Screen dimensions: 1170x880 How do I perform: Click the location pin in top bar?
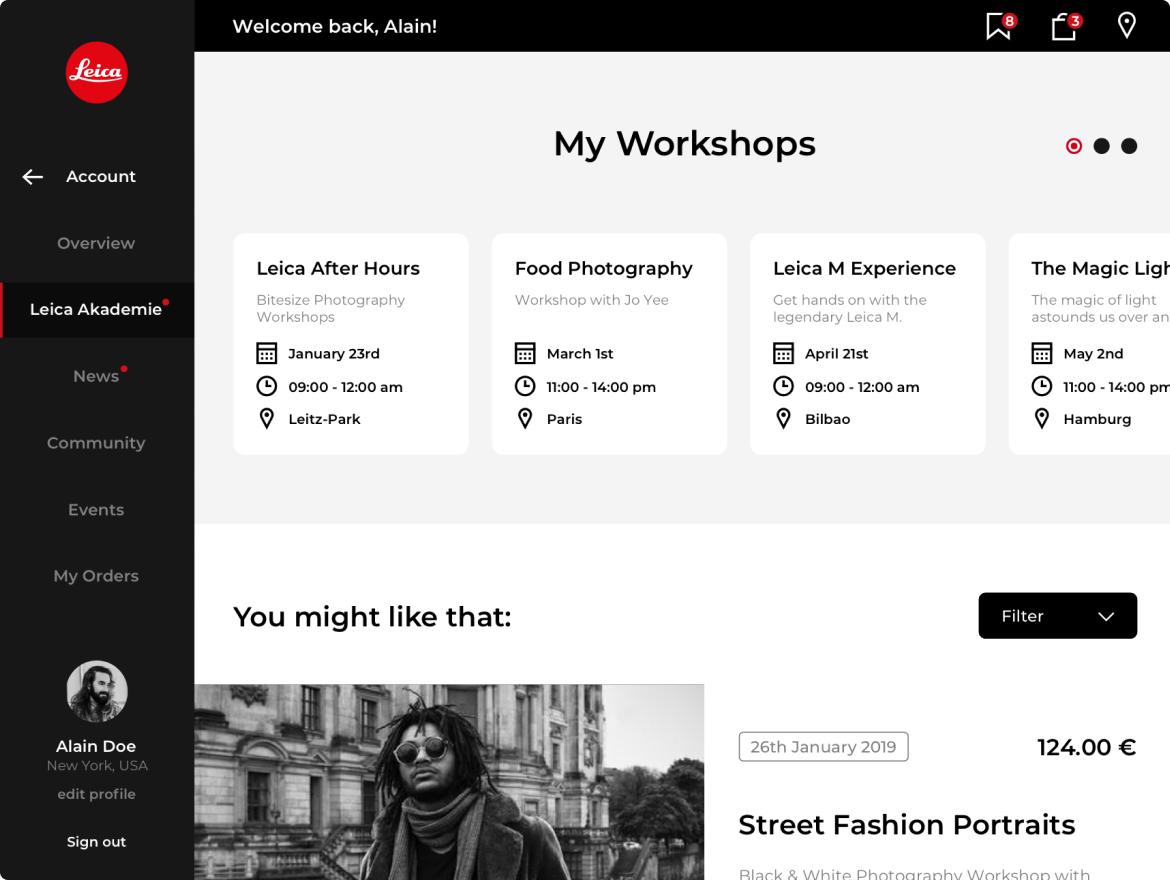(x=1127, y=25)
